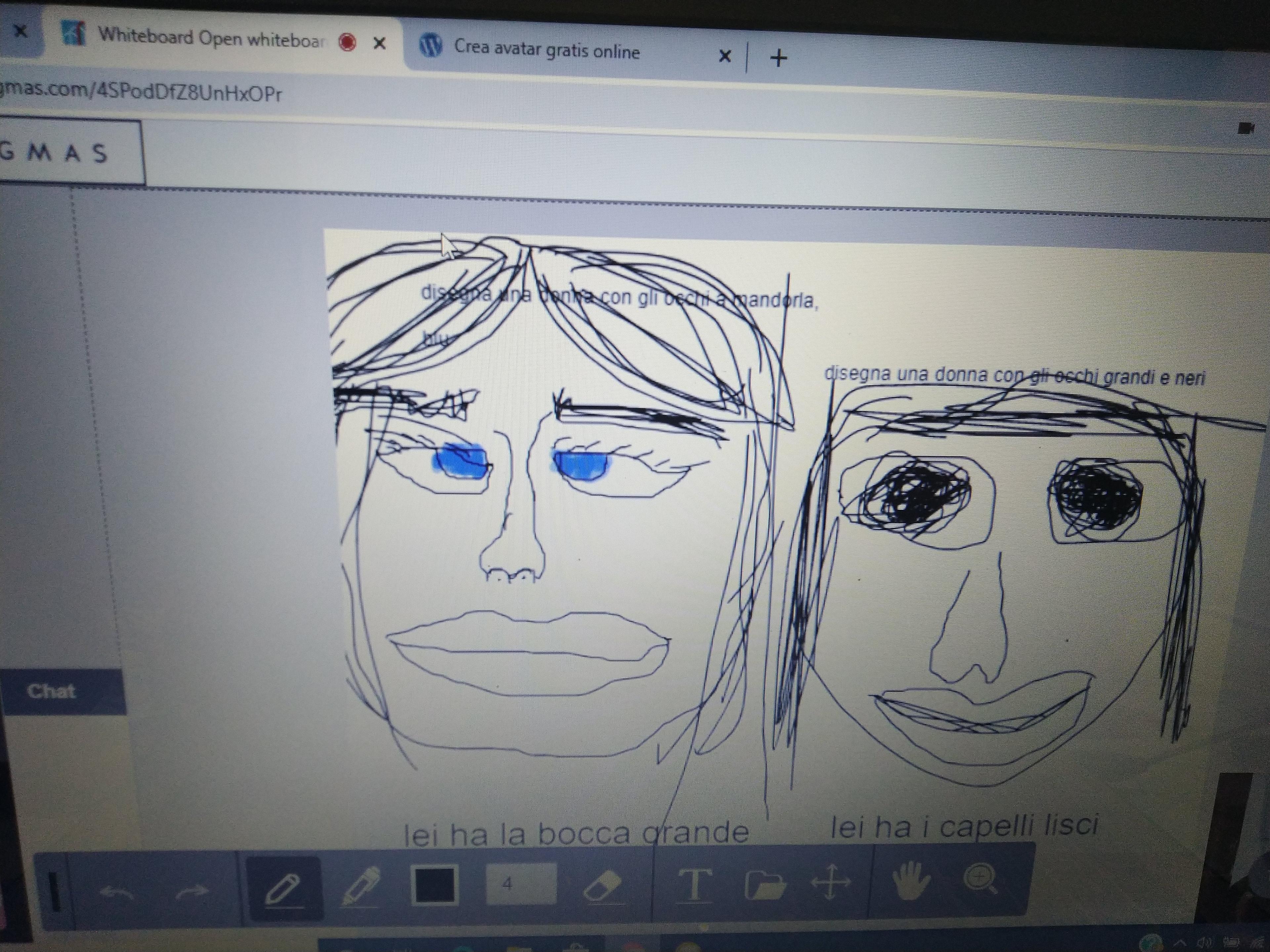The width and height of the screenshot is (1270, 952).
Task: Switch to Crea avatar gratis online tab
Action: [x=547, y=50]
